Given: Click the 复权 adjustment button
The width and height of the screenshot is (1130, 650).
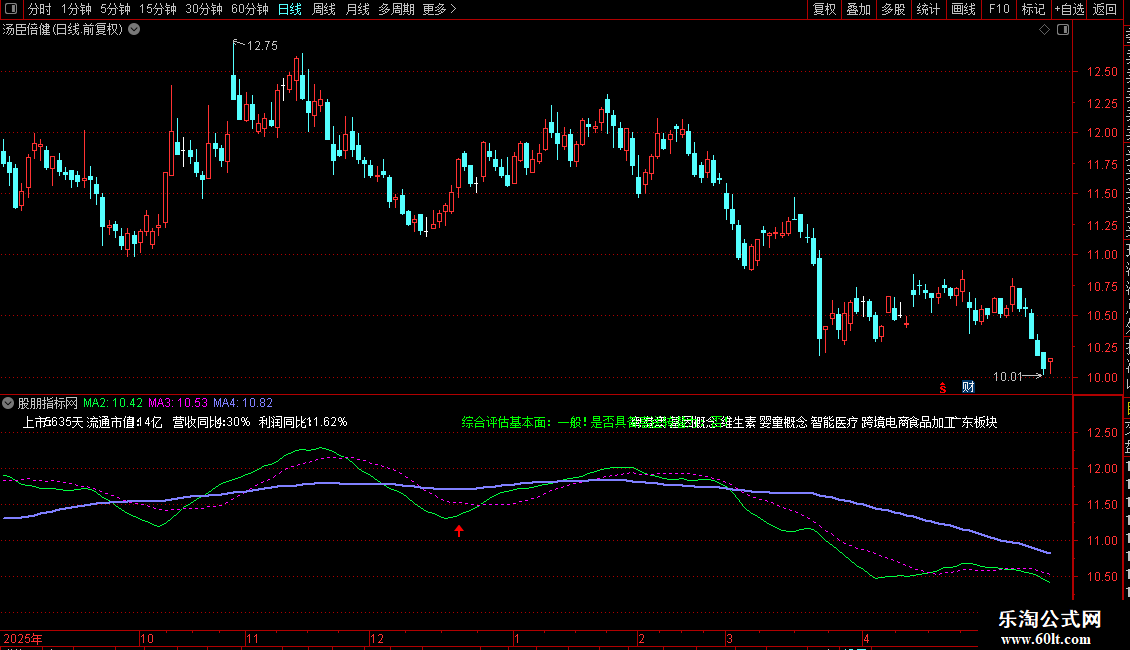Looking at the screenshot, I should (x=824, y=9).
